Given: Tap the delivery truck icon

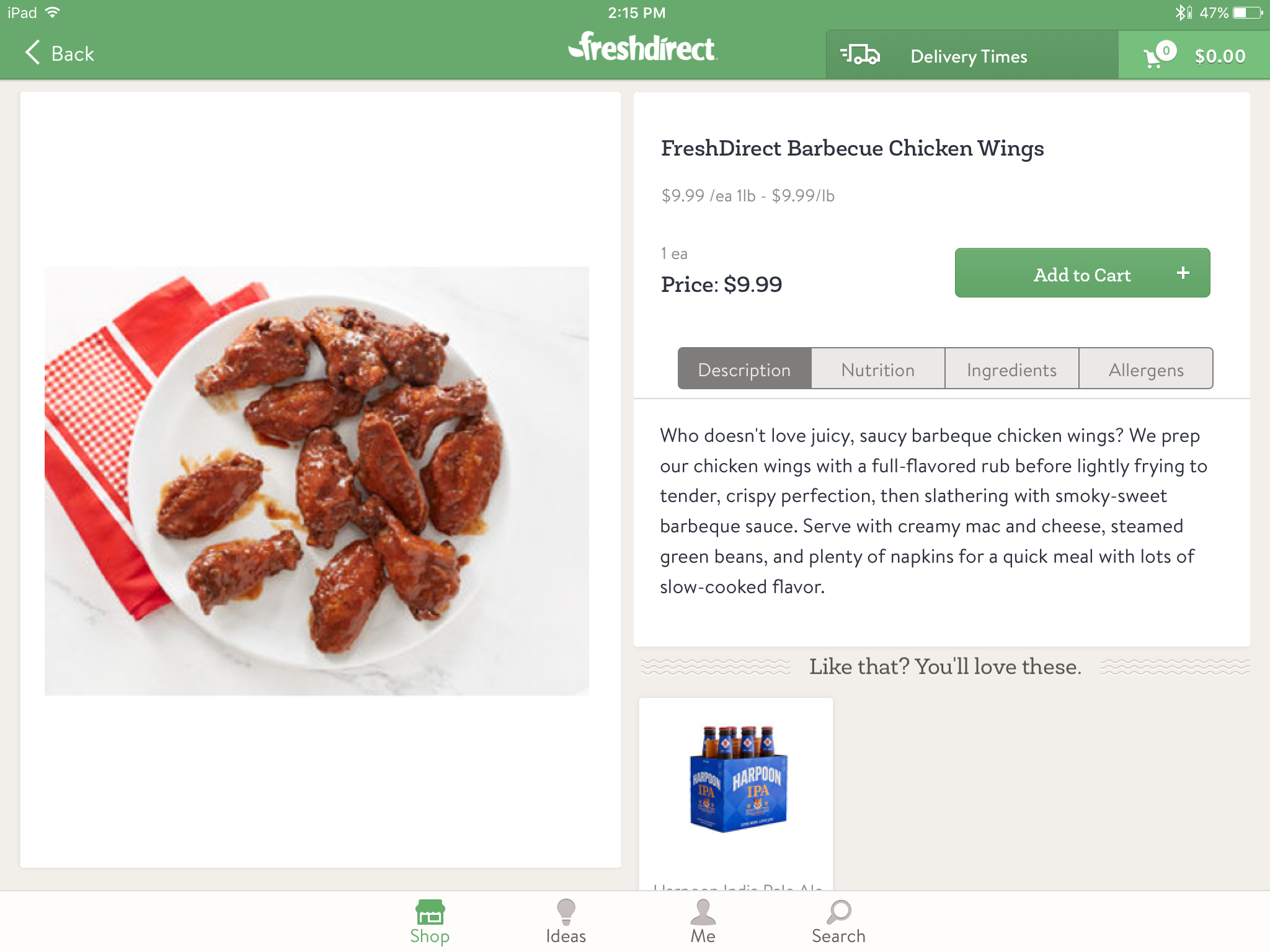Looking at the screenshot, I should [860, 56].
